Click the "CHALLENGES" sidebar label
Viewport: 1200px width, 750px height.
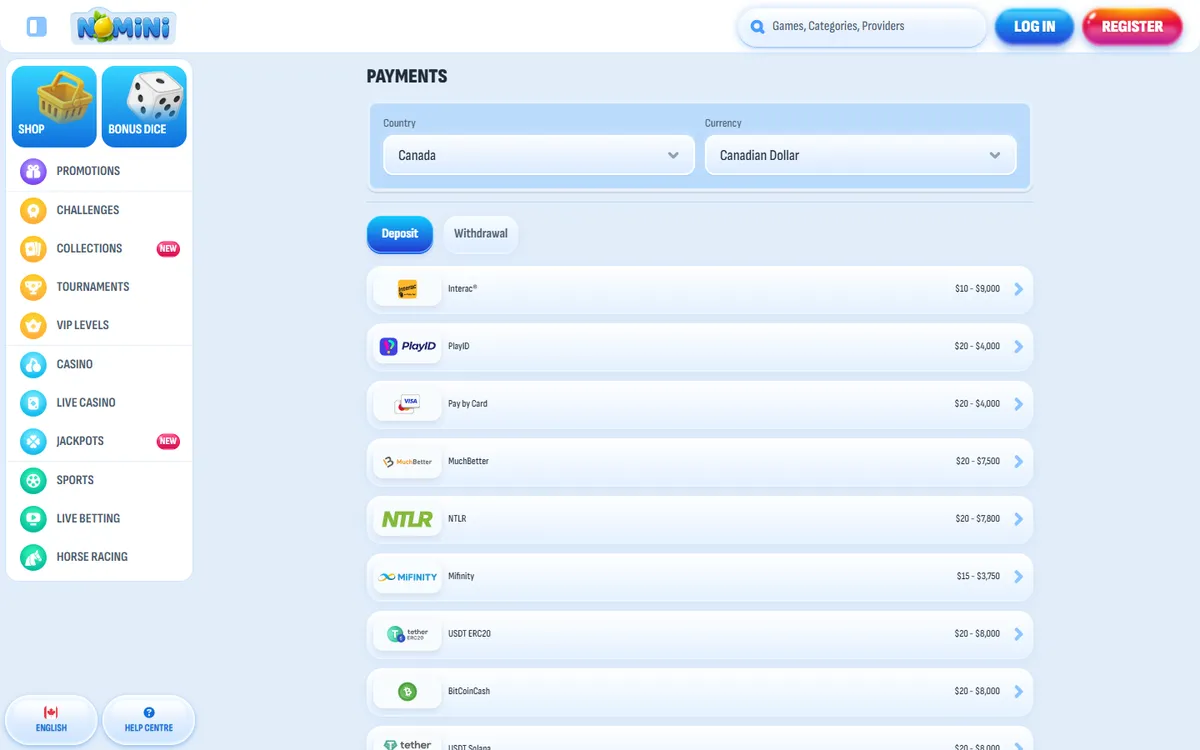[x=88, y=210]
